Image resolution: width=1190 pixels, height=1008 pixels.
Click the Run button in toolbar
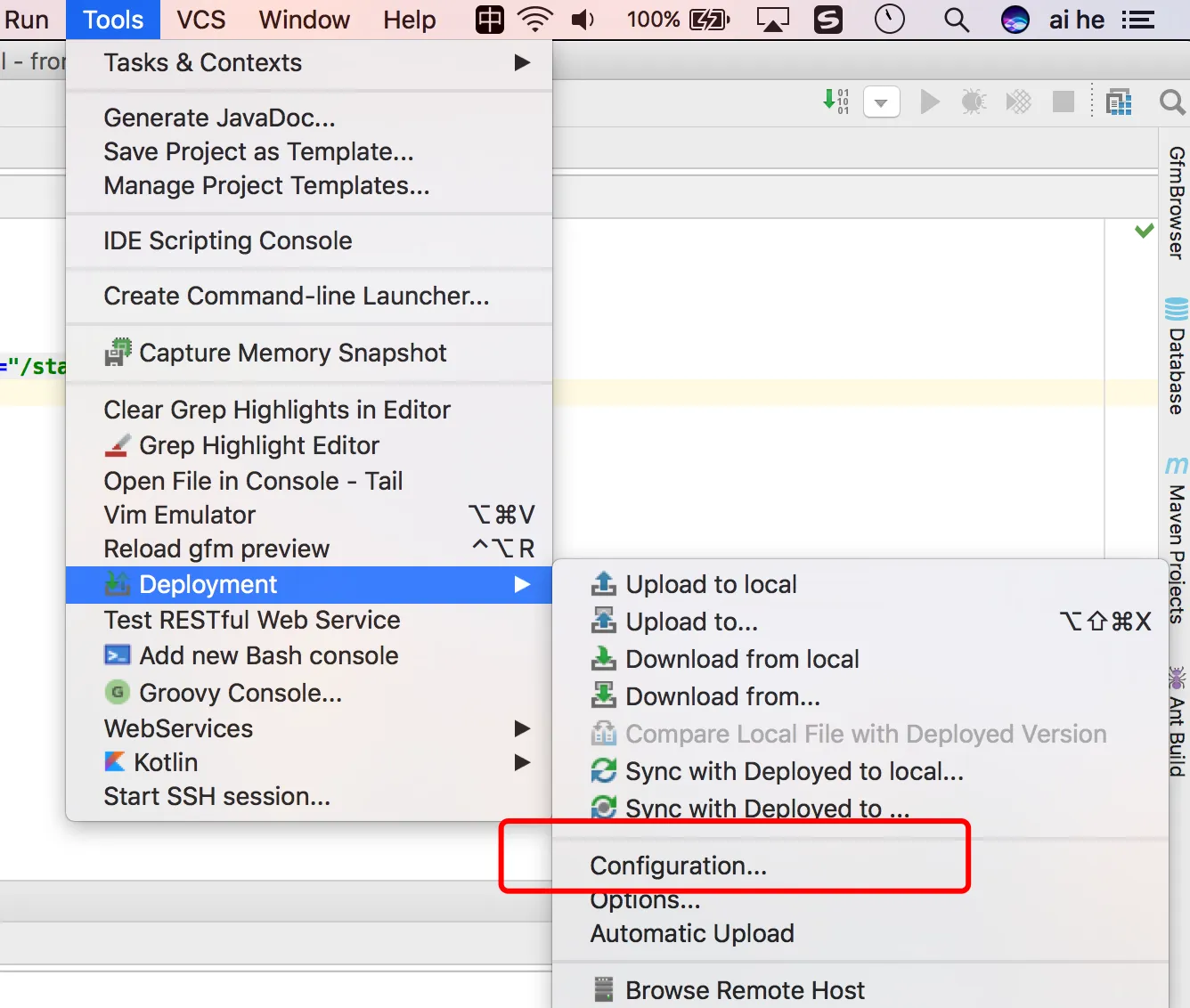click(x=929, y=102)
